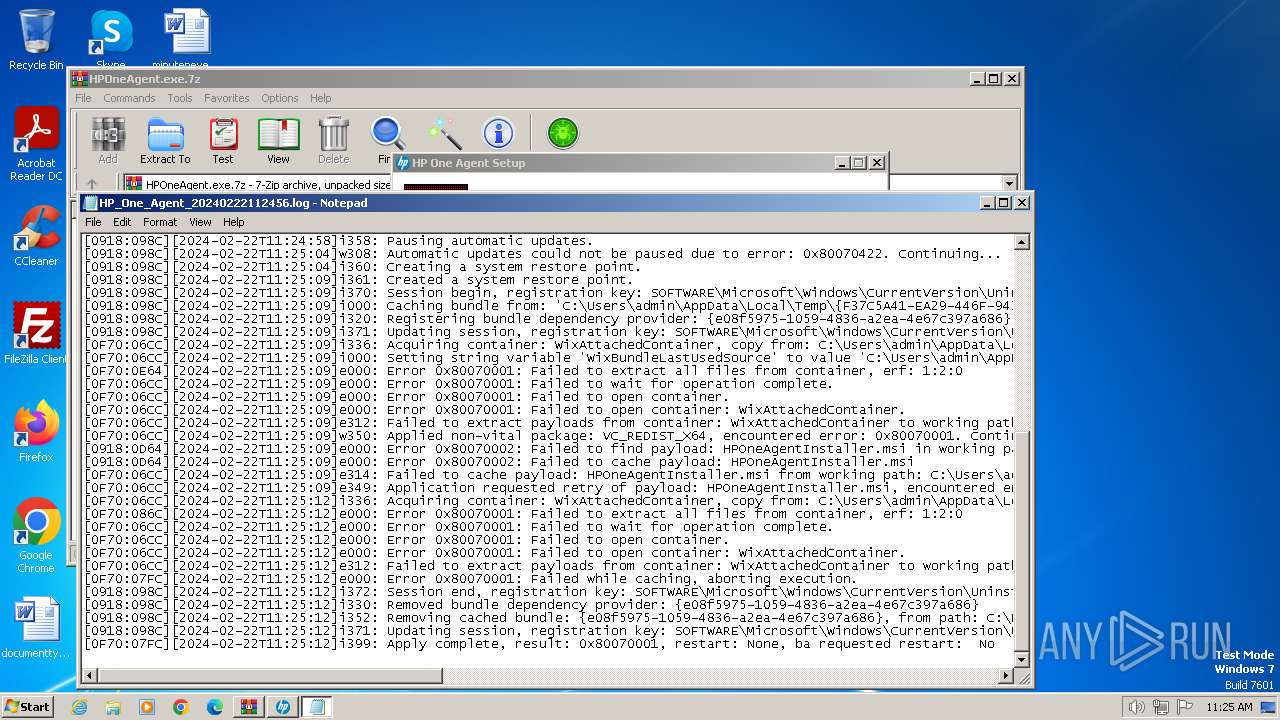Open Notepad Help menu
Screen dimensions: 1280x720
click(234, 222)
